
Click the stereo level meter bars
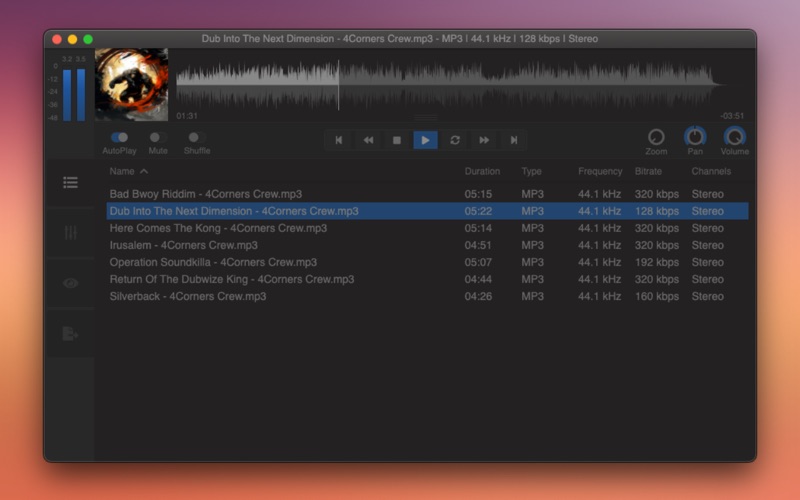[x=74, y=94]
